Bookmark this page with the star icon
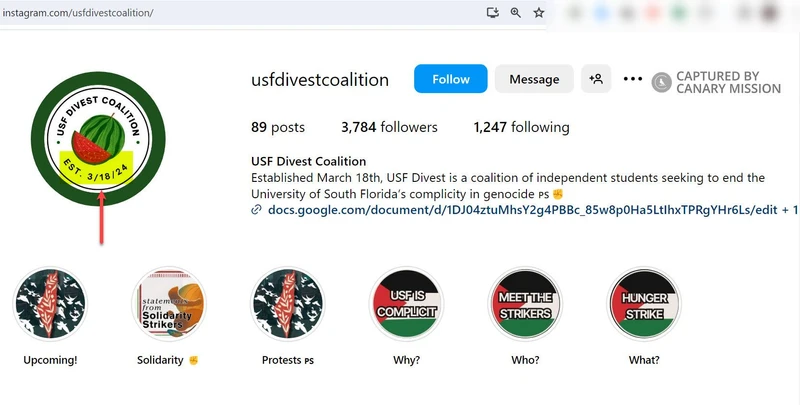 (x=539, y=13)
